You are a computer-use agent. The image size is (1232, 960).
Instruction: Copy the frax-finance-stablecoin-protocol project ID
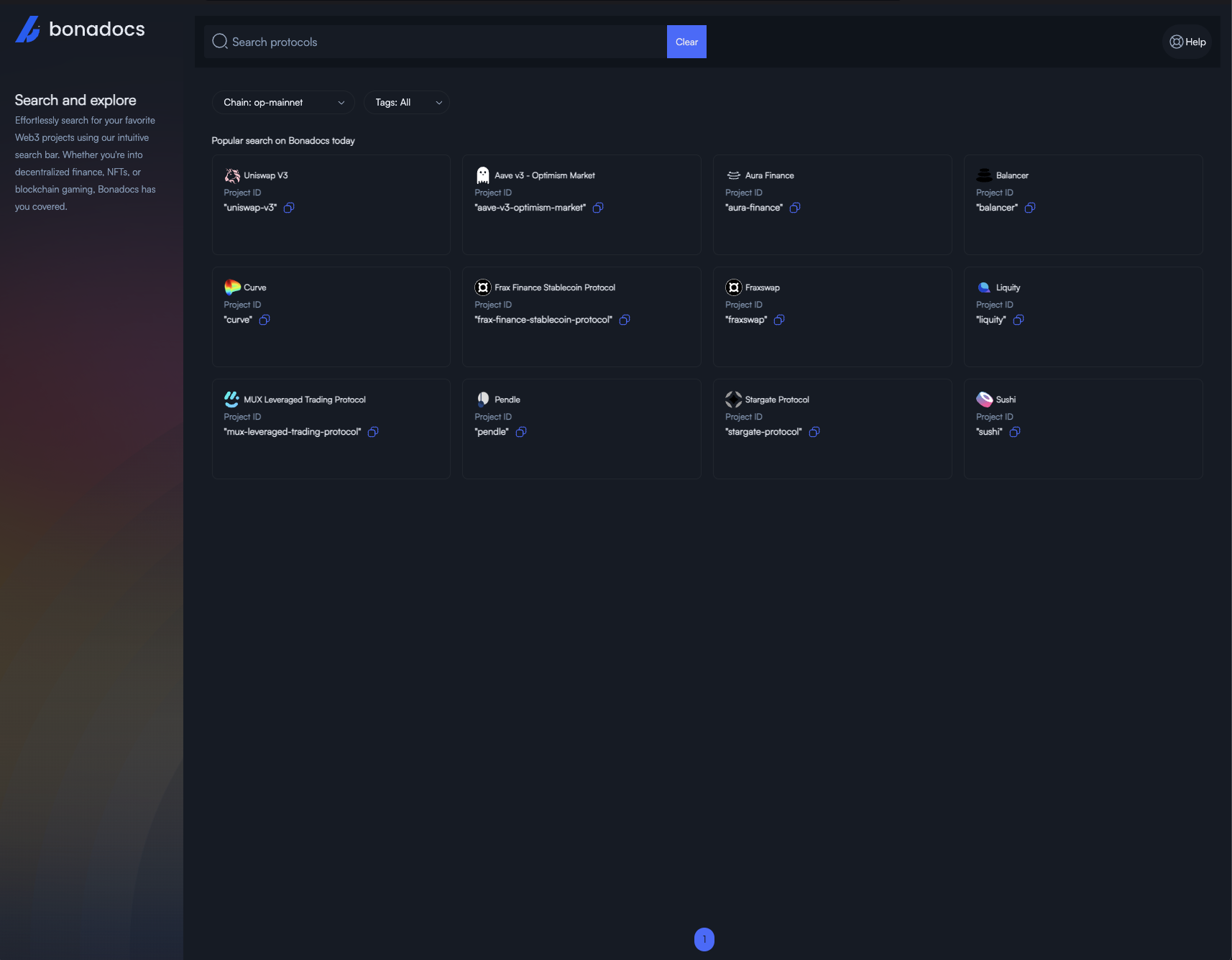pos(625,320)
